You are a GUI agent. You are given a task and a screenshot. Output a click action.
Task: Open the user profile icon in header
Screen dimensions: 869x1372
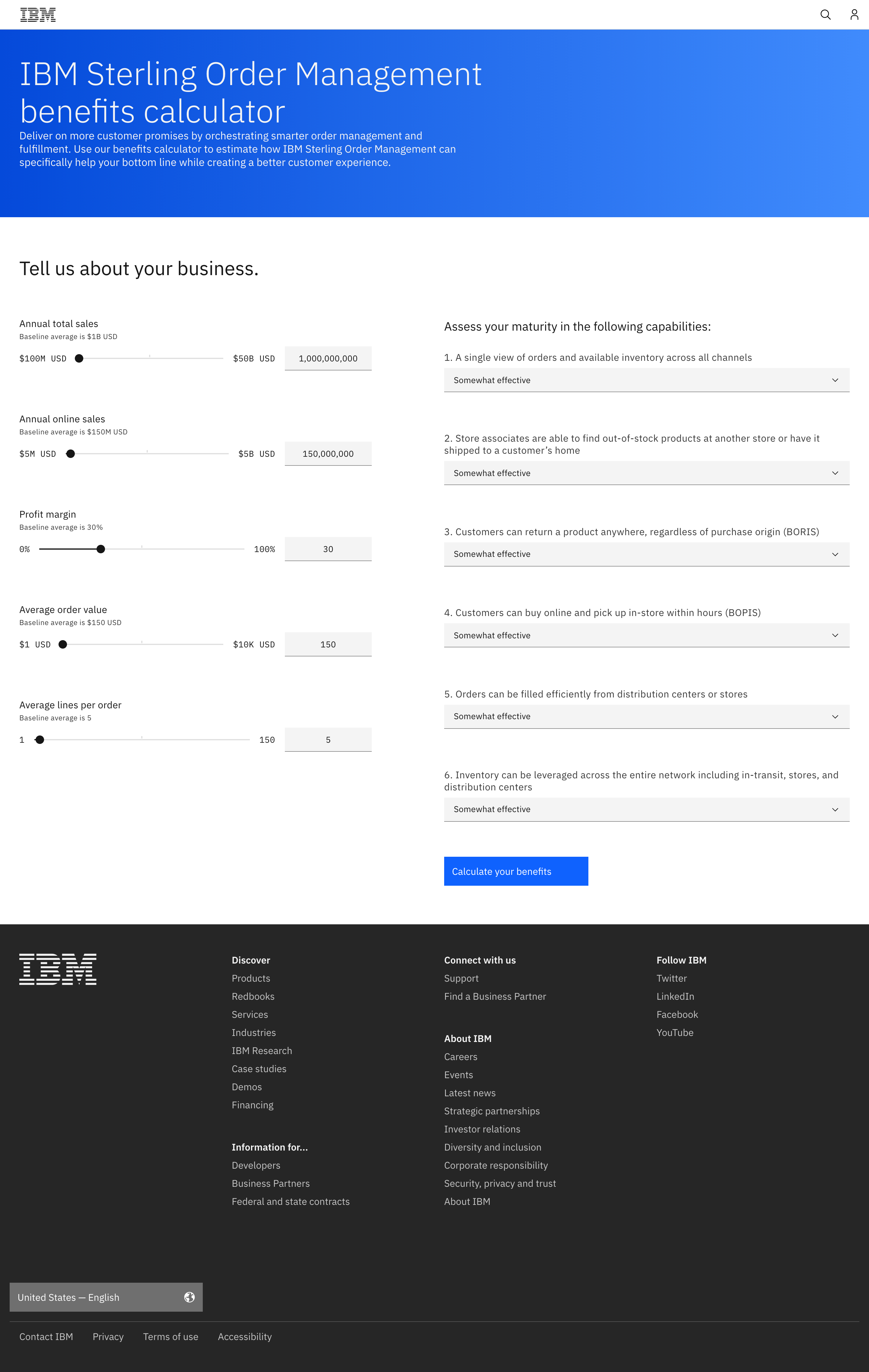(854, 15)
